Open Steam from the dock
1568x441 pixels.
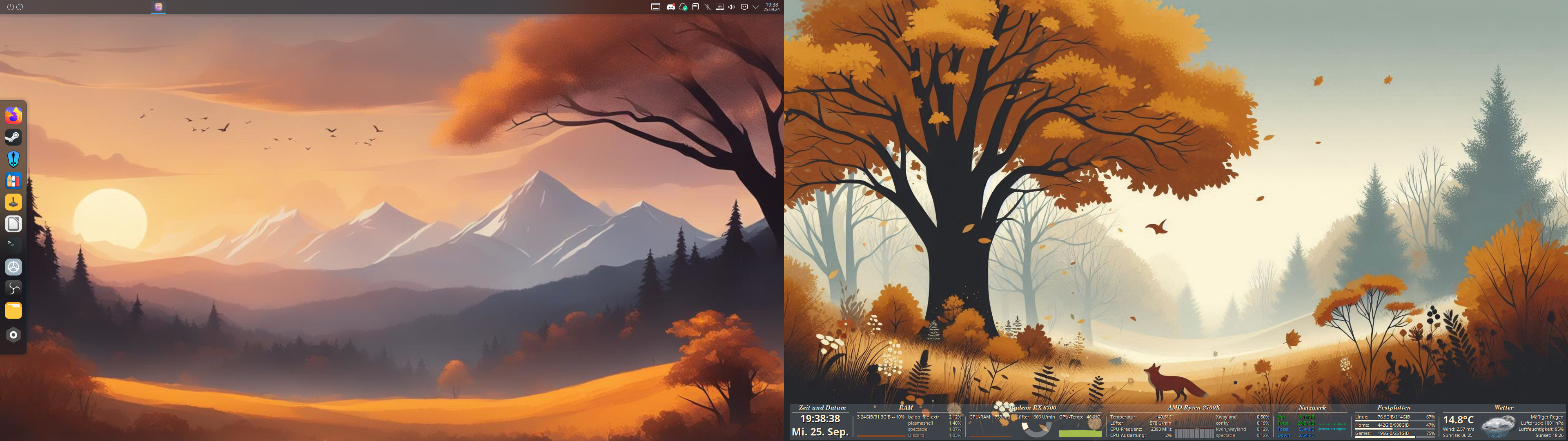(13, 137)
